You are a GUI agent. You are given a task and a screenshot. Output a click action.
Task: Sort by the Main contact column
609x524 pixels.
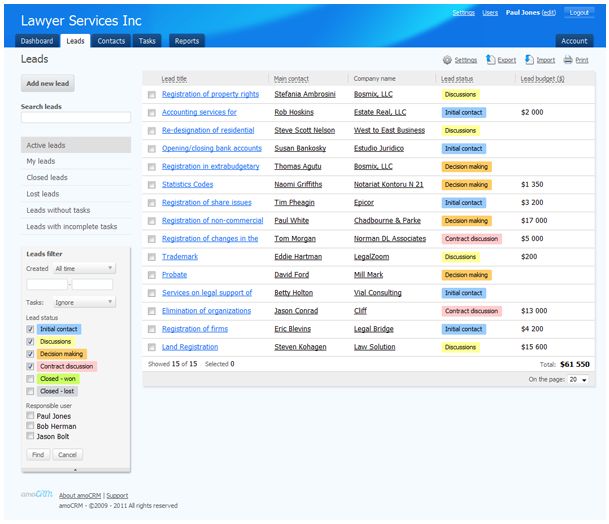pos(291,79)
